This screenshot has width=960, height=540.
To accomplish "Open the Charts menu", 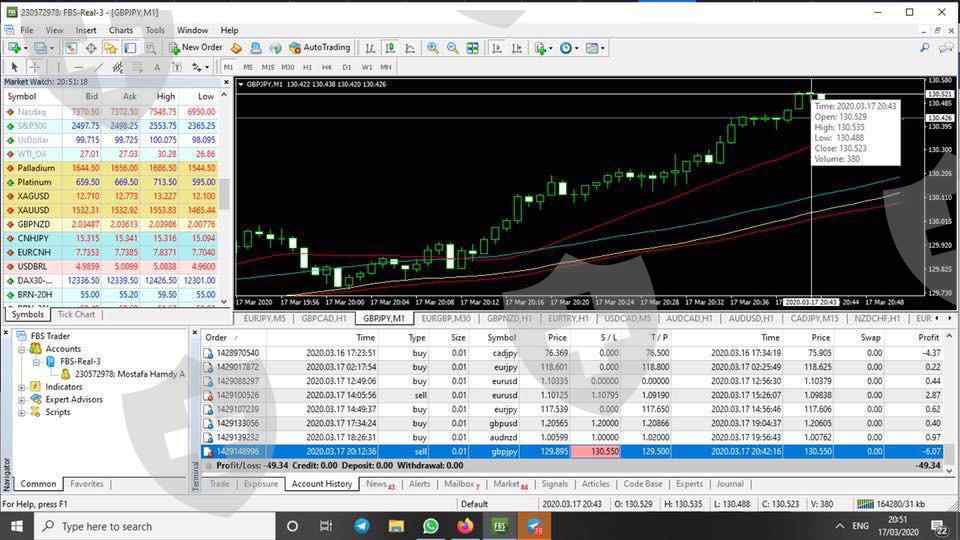I will (121, 30).
